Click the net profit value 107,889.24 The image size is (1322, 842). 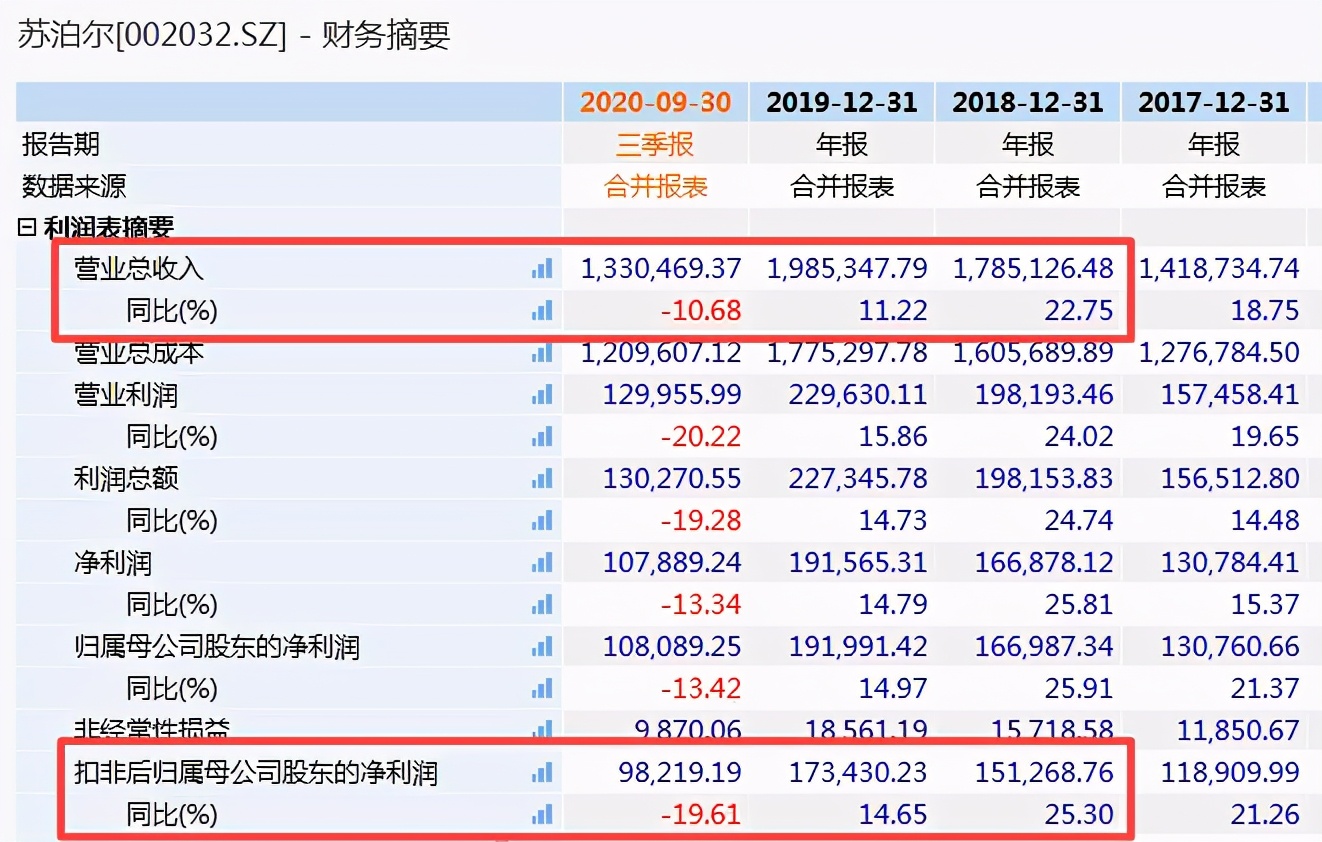672,563
